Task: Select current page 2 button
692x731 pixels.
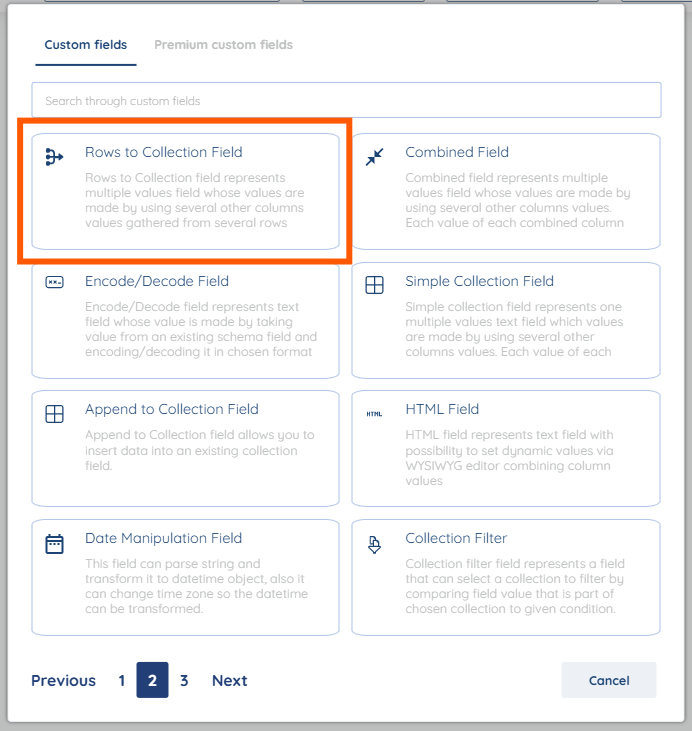Action: coord(152,680)
